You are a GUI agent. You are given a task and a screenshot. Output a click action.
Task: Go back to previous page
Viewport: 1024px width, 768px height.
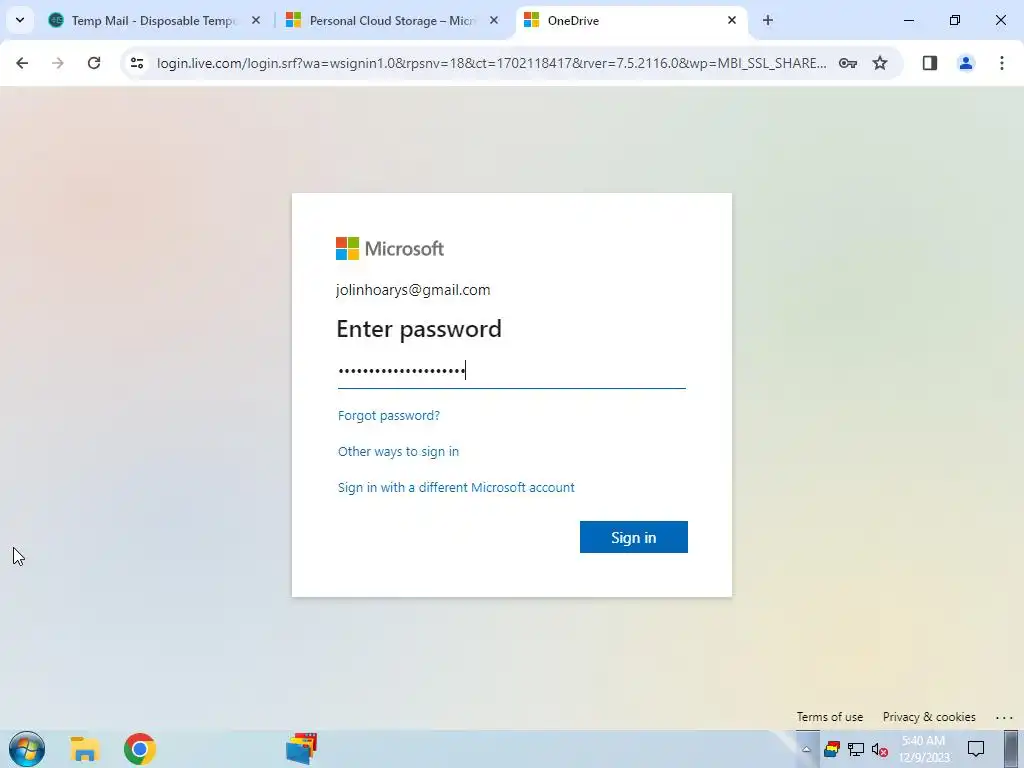[22, 63]
